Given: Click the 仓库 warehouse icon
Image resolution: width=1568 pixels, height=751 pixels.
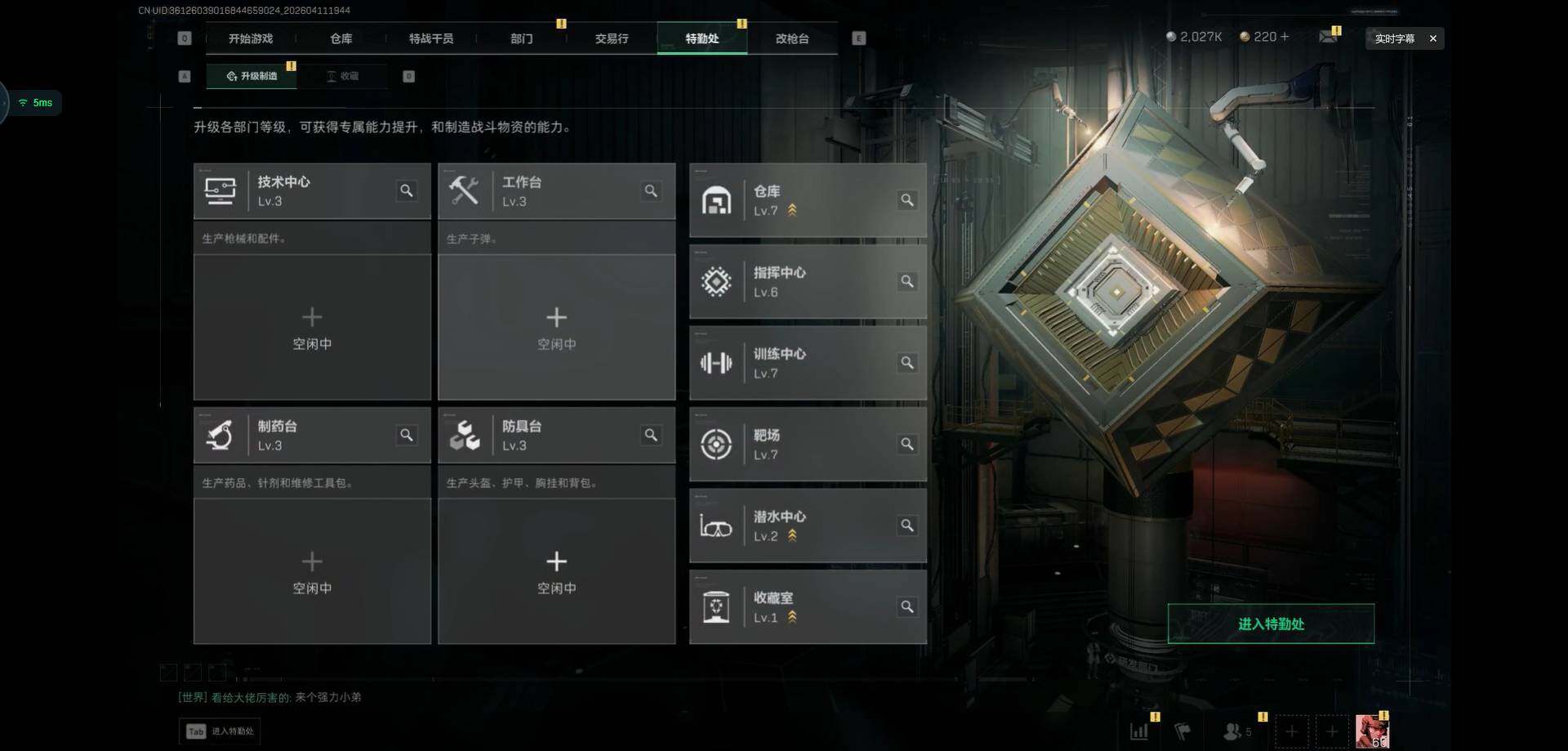Looking at the screenshot, I should [x=716, y=200].
